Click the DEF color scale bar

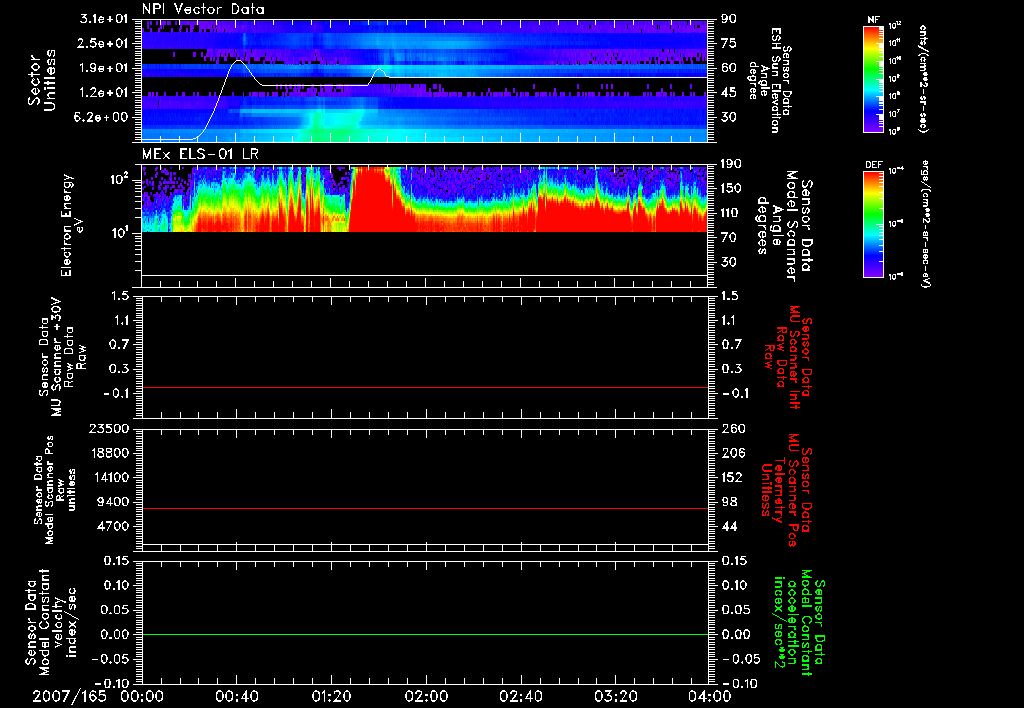click(x=874, y=224)
